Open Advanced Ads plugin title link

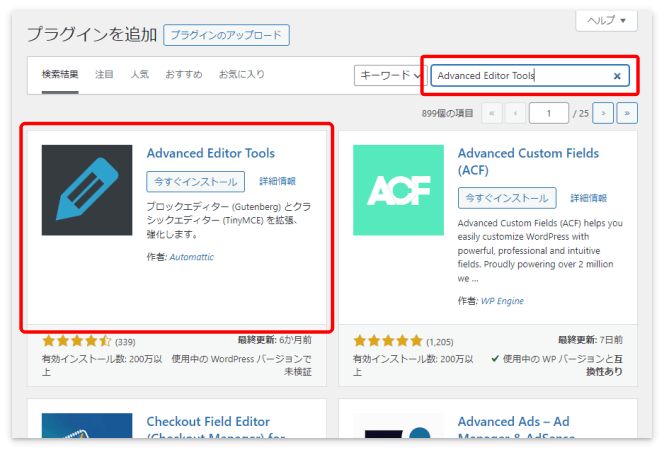[516, 426]
